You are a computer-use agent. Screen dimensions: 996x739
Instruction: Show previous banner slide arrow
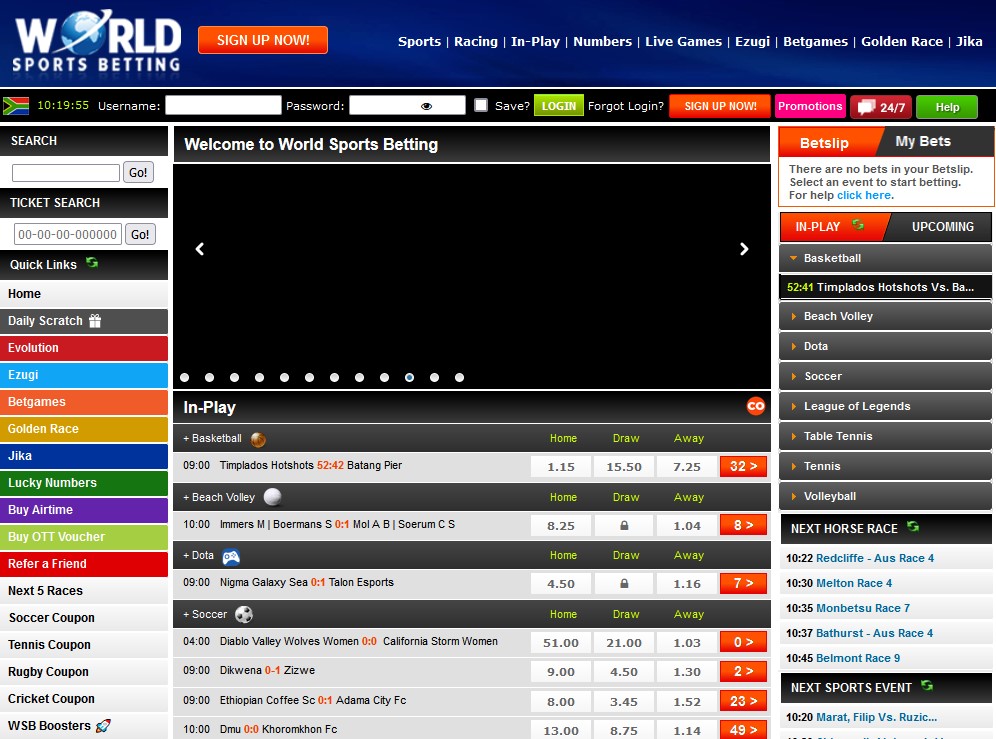tap(199, 249)
